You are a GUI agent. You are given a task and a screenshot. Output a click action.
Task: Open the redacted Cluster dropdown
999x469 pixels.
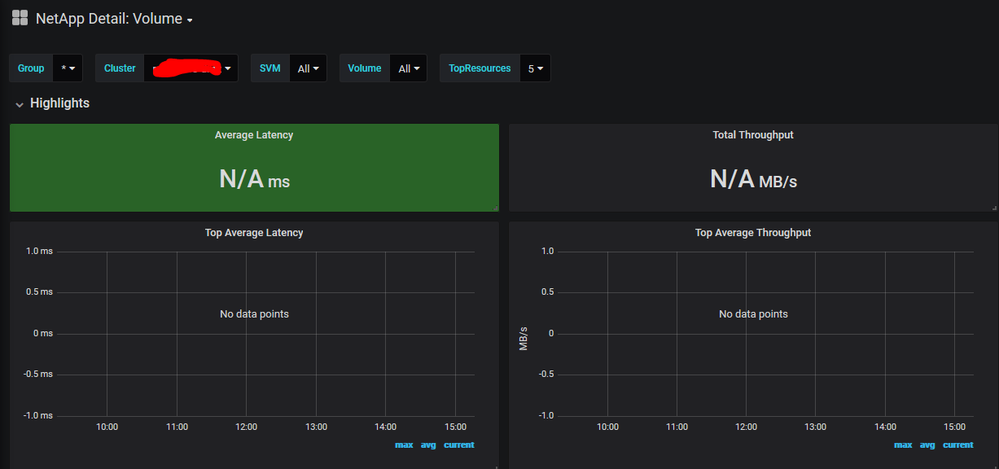tap(191, 68)
